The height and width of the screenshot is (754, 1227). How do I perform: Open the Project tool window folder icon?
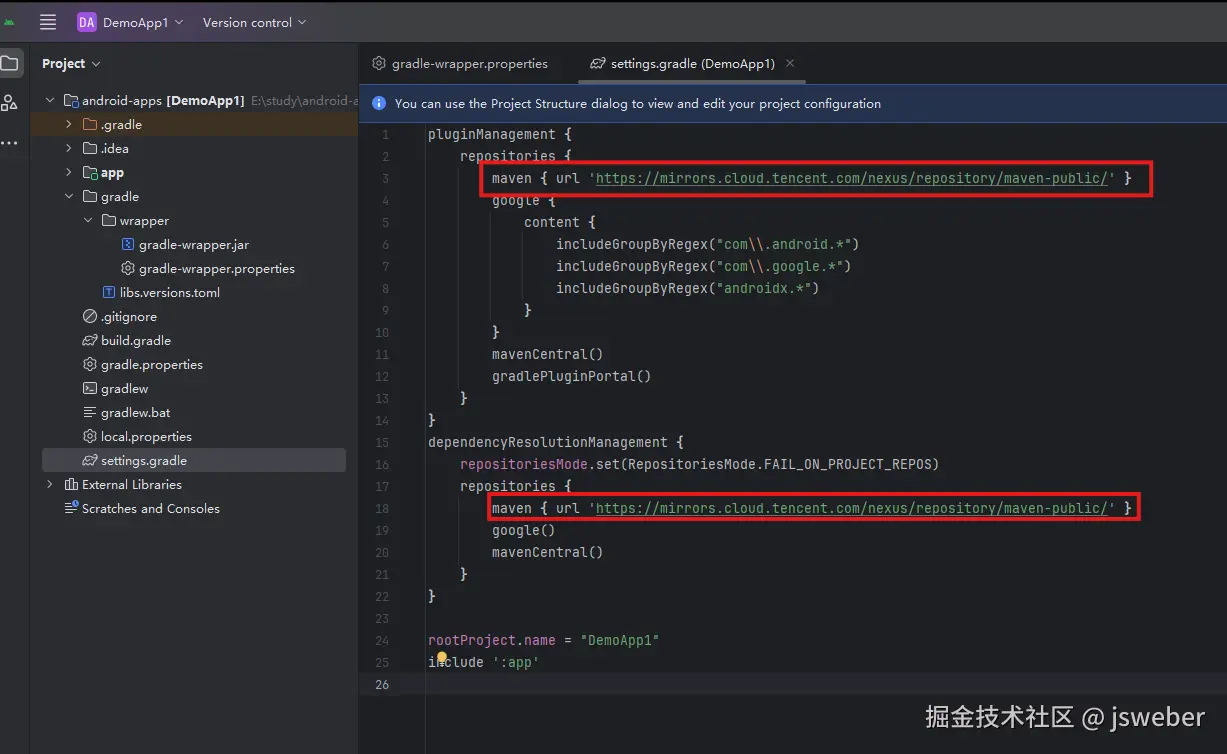(10, 63)
